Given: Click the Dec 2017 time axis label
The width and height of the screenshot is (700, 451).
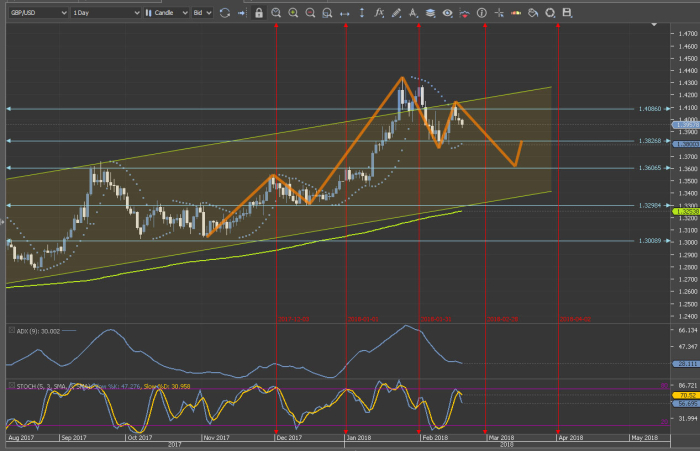Looking at the screenshot, I should (x=289, y=438).
